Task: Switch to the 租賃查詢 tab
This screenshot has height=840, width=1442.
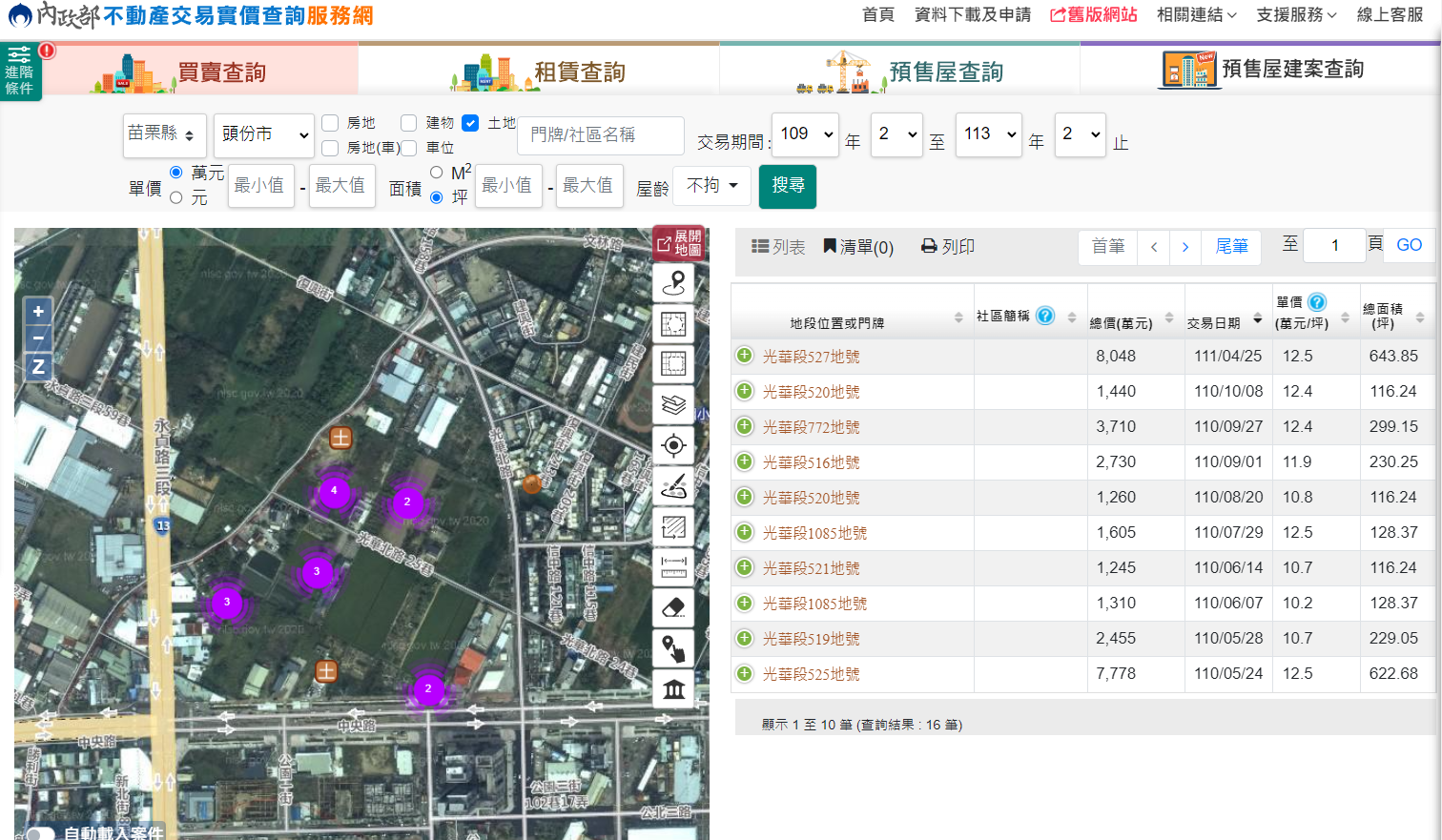Action: click(540, 71)
